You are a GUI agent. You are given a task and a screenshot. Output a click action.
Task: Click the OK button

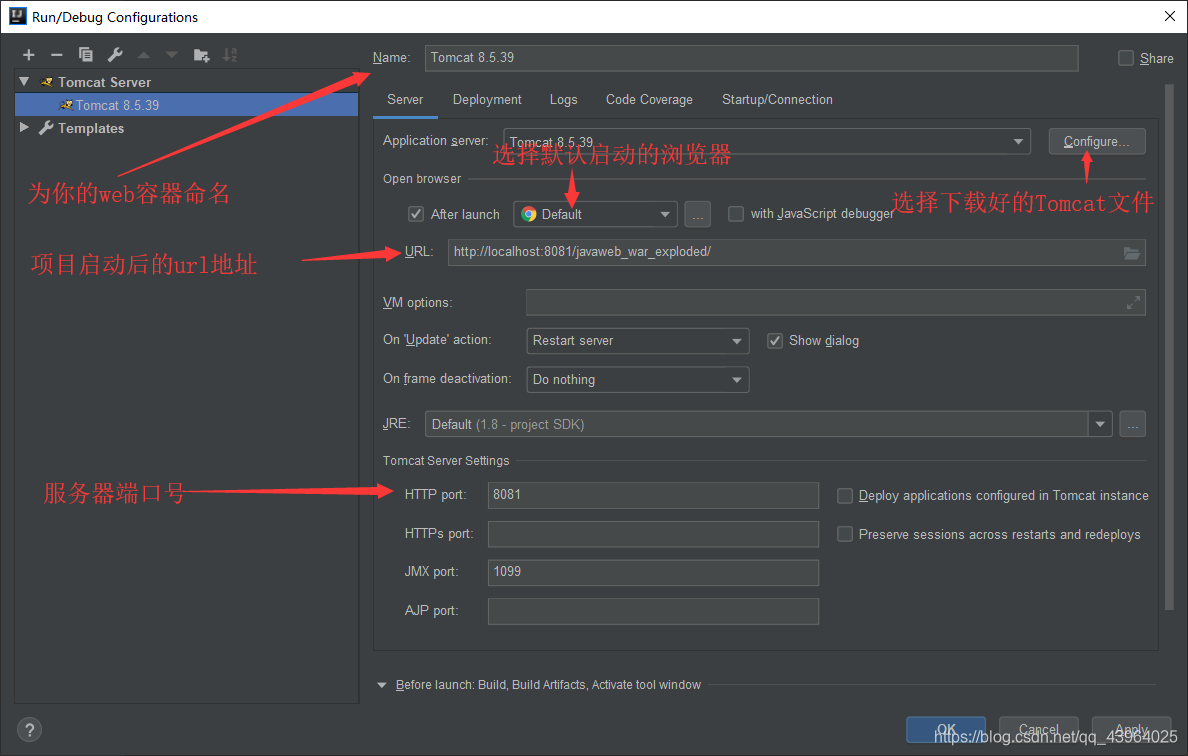click(x=946, y=730)
